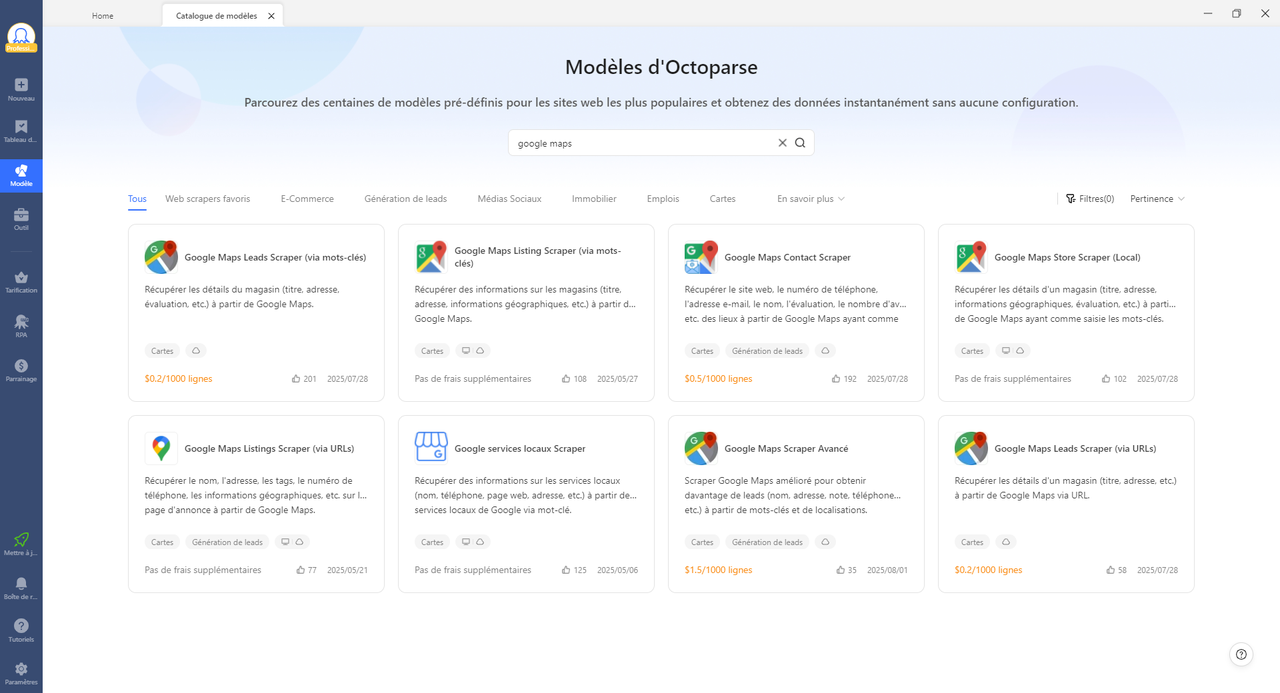Open the Outil section from the sidebar
This screenshot has height=693, width=1280.
(x=21, y=220)
